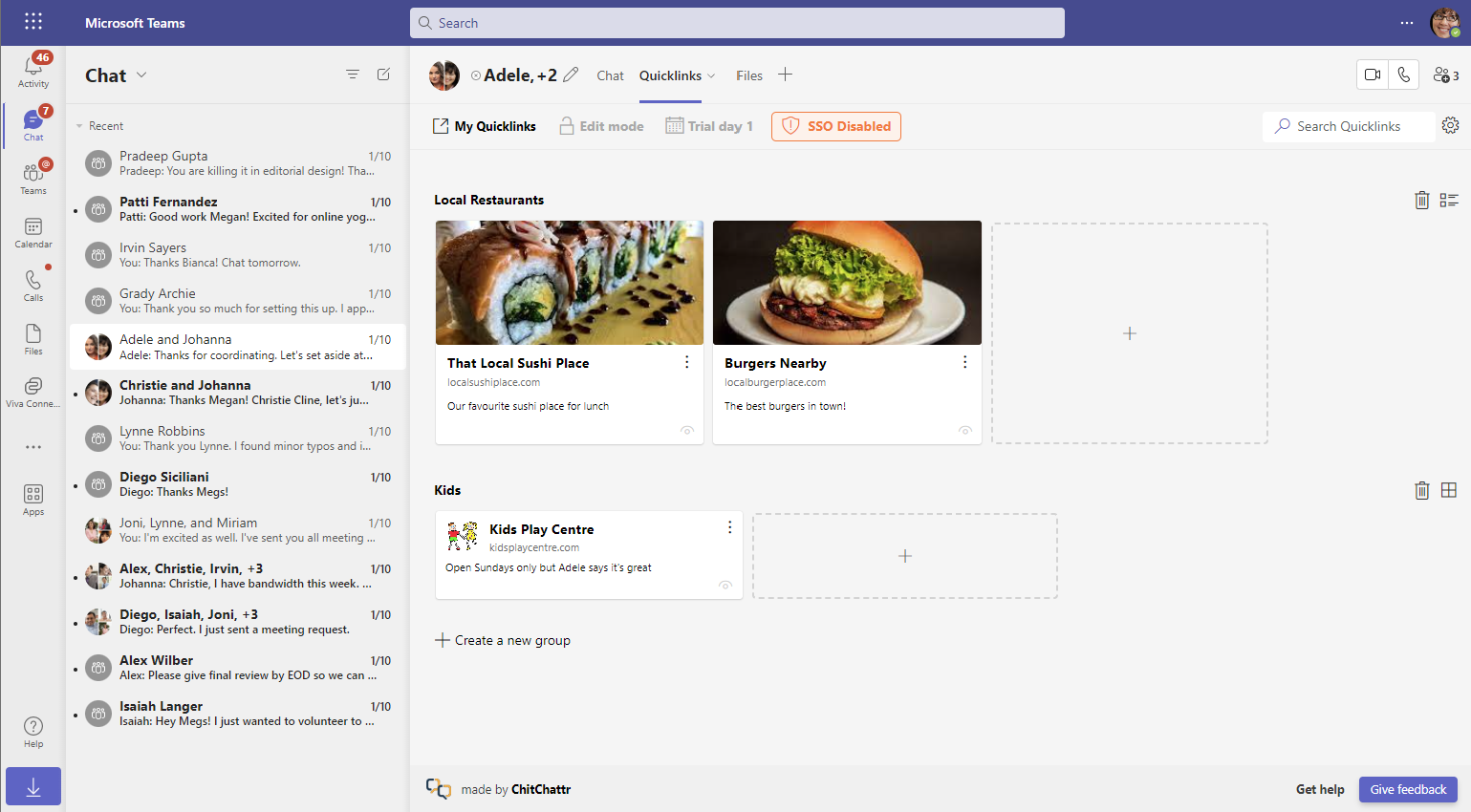This screenshot has height=812, width=1471.
Task: Click the Trial day 1 button
Action: (x=709, y=126)
